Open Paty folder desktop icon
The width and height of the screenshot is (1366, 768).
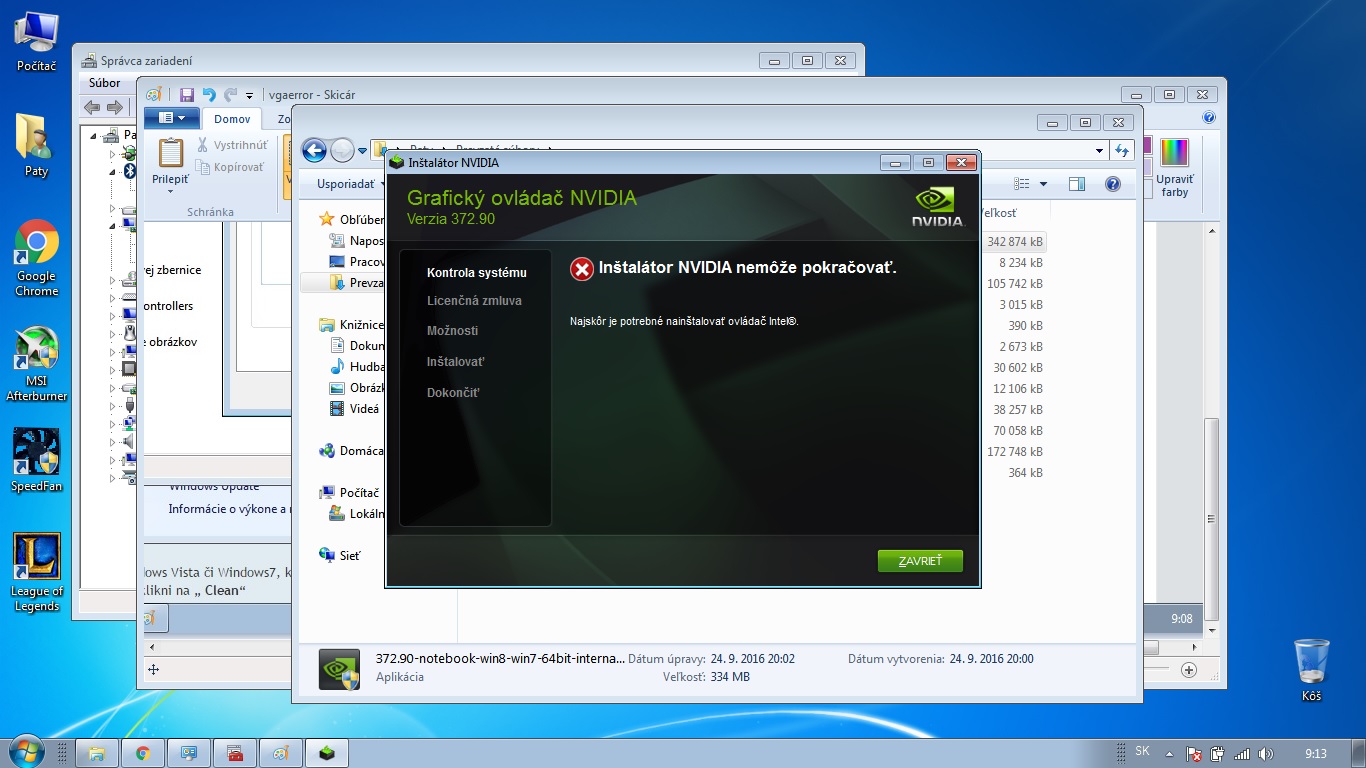click(36, 146)
